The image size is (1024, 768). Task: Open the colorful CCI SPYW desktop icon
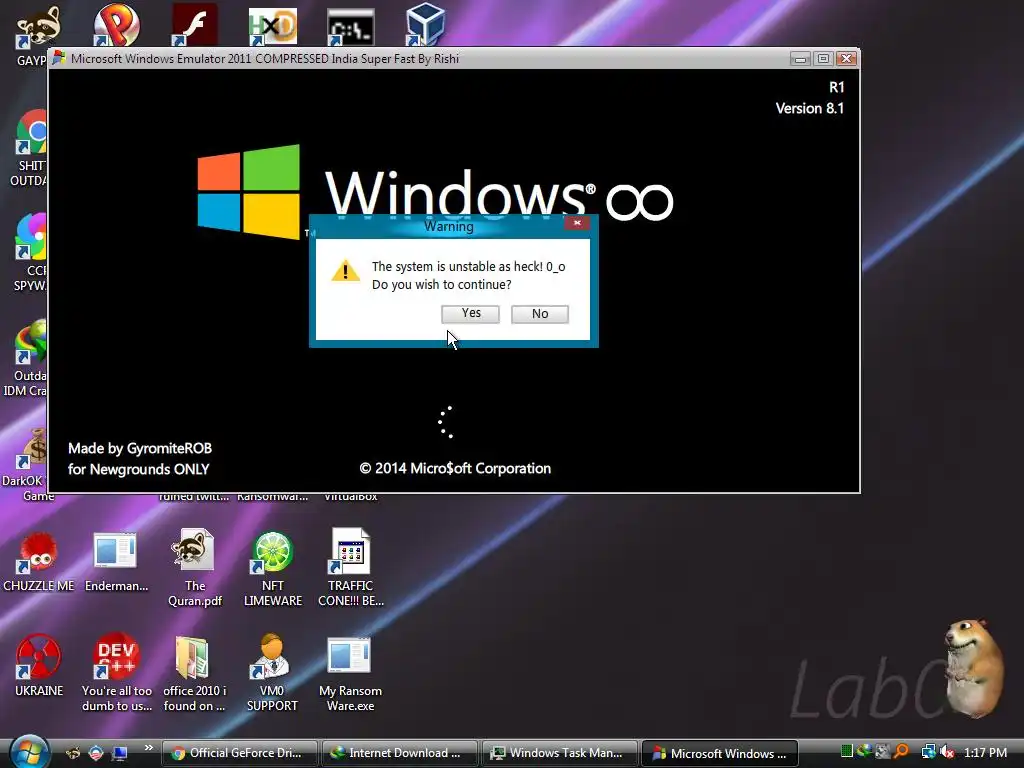(30, 236)
